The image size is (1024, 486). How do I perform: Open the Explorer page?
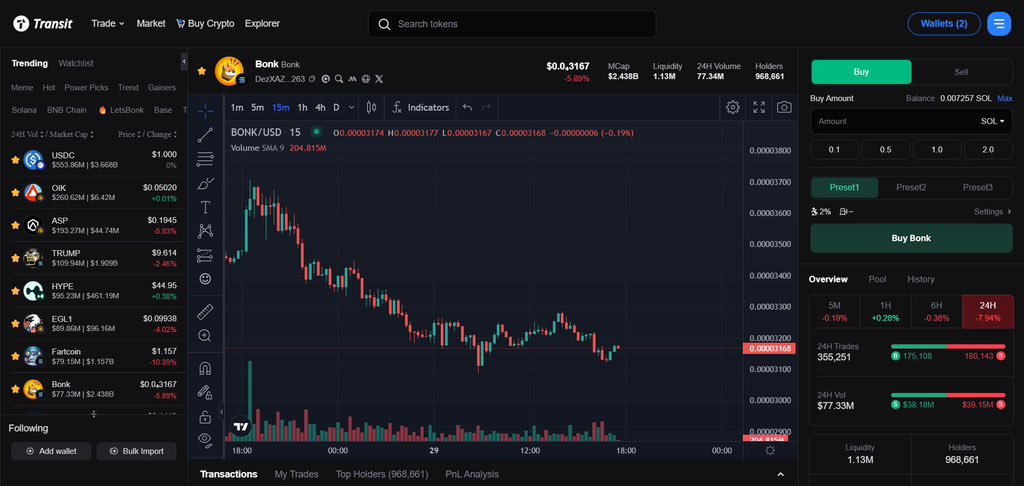263,24
